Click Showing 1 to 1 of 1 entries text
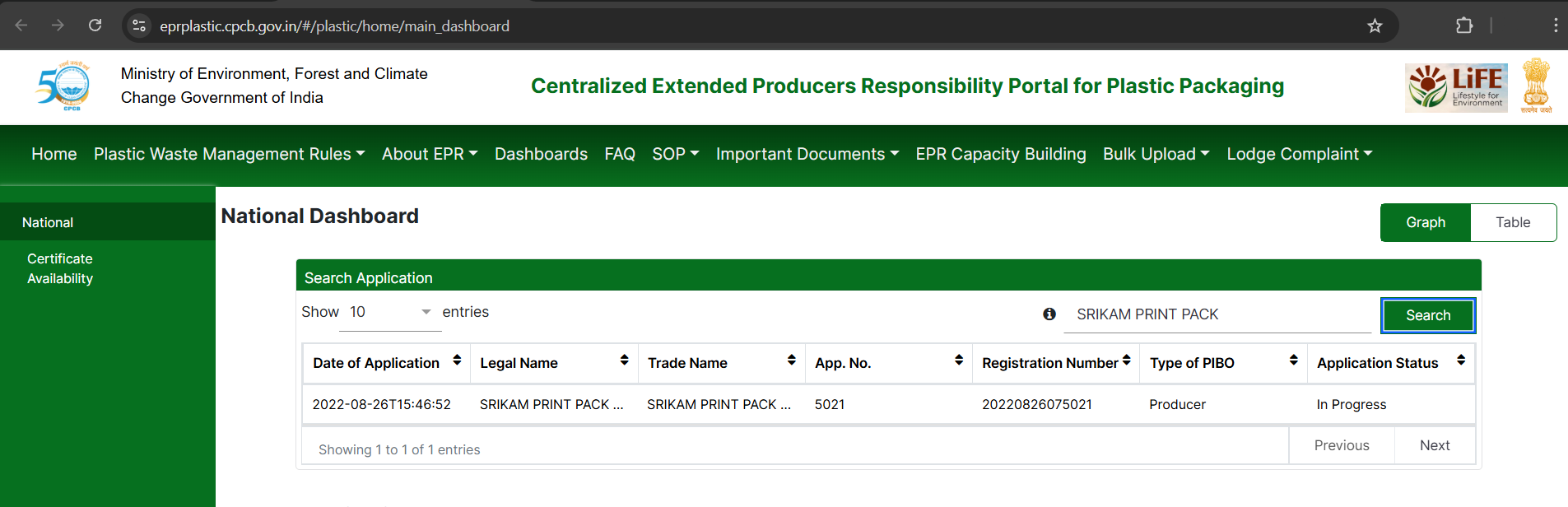This screenshot has height=507, width=1568. [x=399, y=449]
